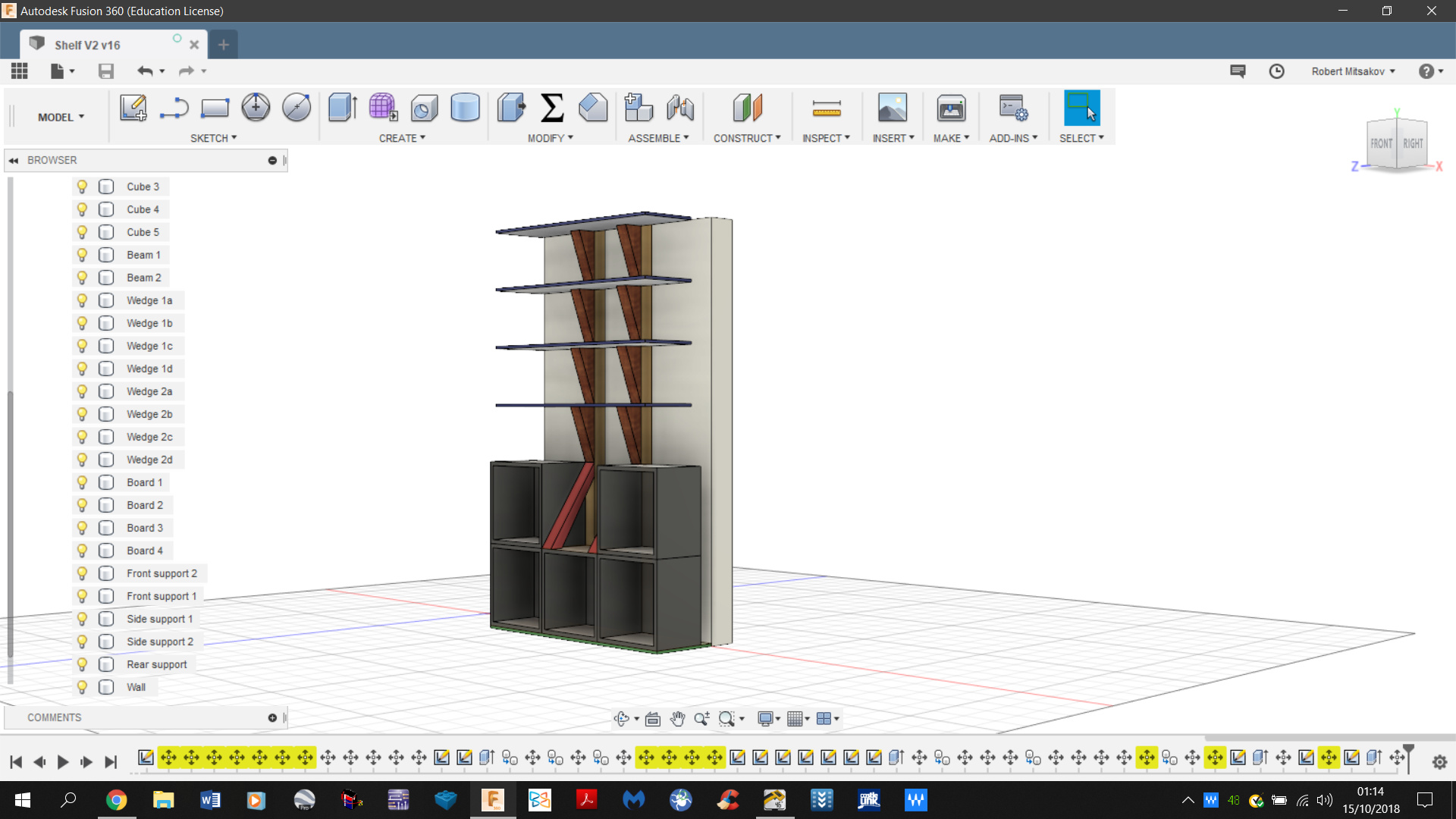
Task: Hide the Rear support body
Action: pyautogui.click(x=82, y=664)
